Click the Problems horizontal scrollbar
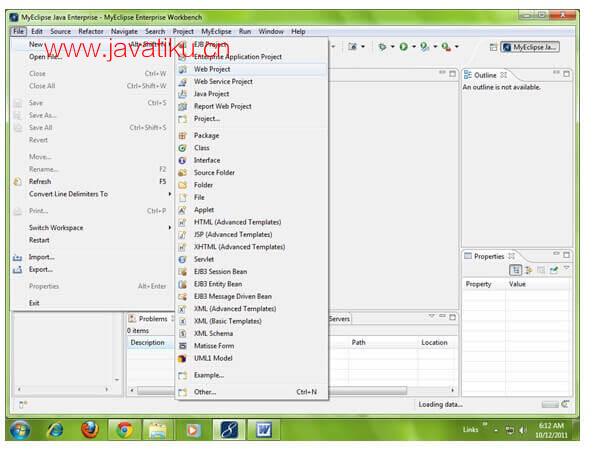Viewport: 614px width, 460px height. 291,390
